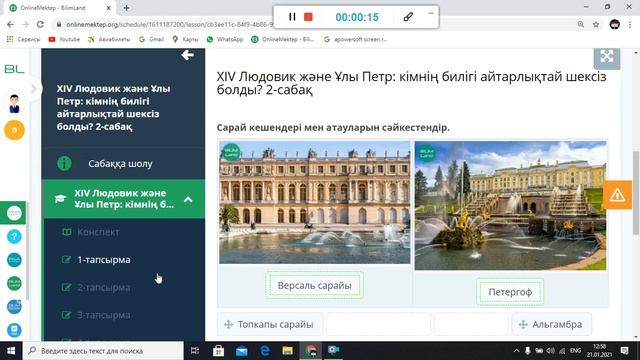Image resolution: width=640 pixels, height=360 pixels.
Task: Open the user profile avatar
Action: (14, 103)
